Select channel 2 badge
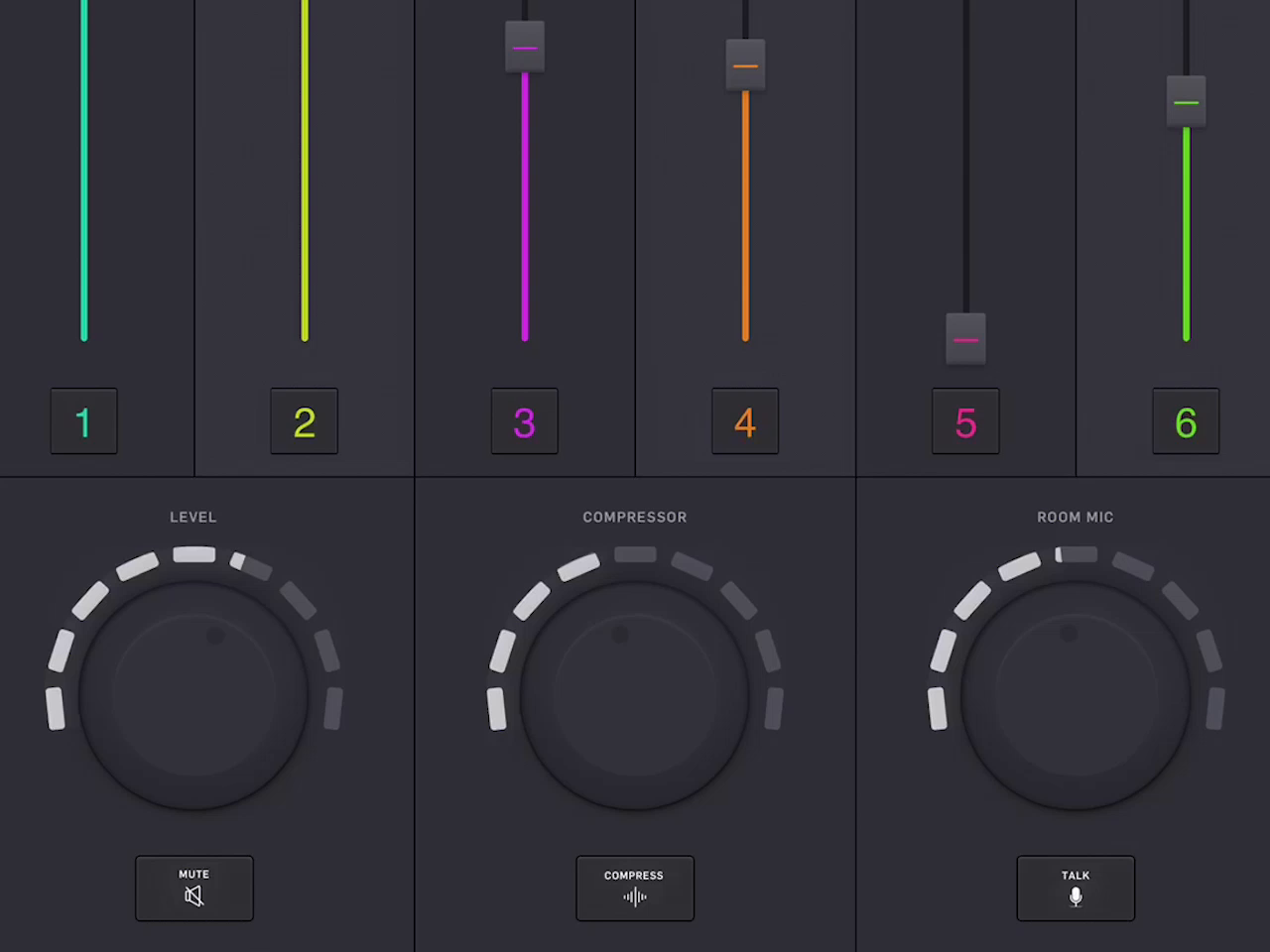The height and width of the screenshot is (952, 1270). 304,420
